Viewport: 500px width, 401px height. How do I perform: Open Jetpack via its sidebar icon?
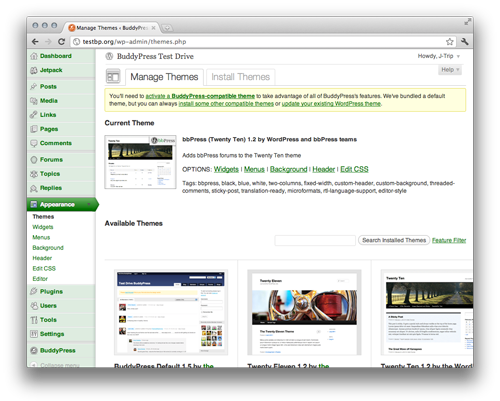click(34, 70)
